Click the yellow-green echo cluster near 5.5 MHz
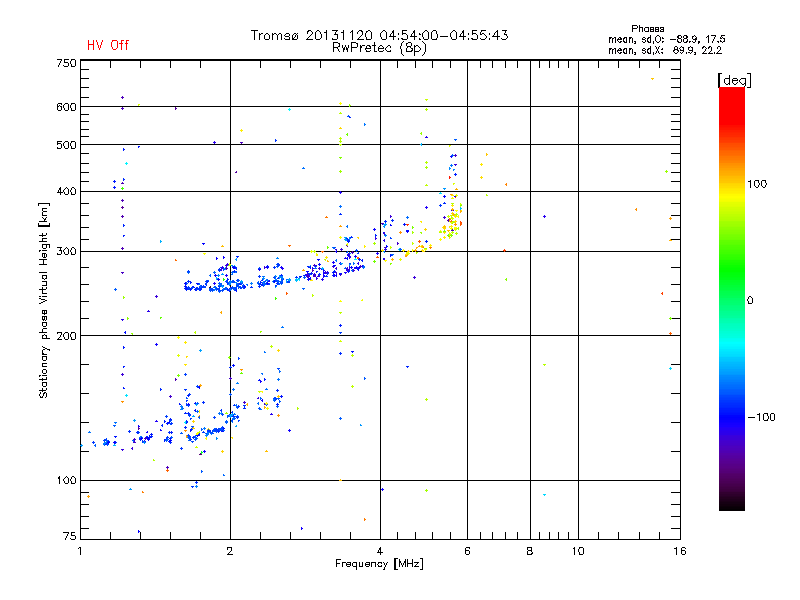Viewport: 800px width, 600px height. pos(452,222)
